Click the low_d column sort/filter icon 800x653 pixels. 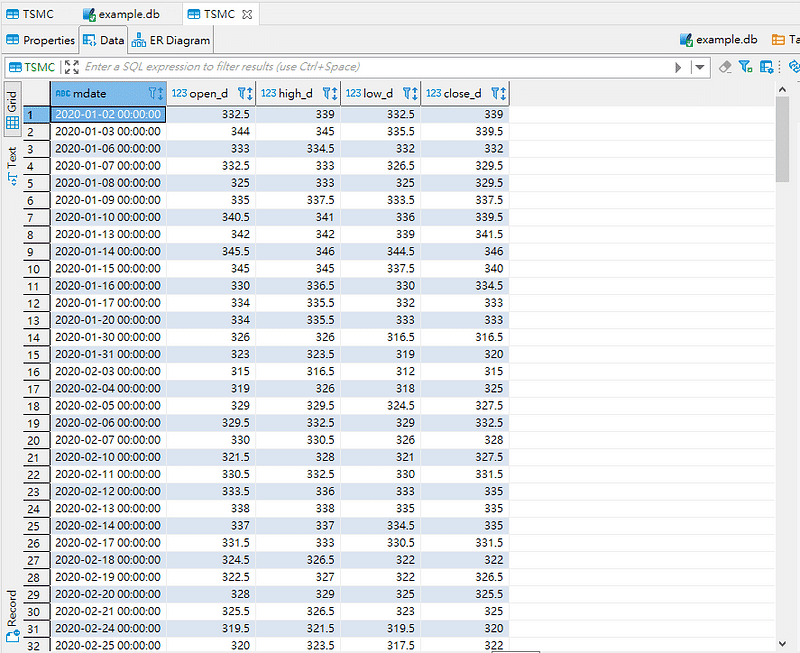tap(409, 93)
